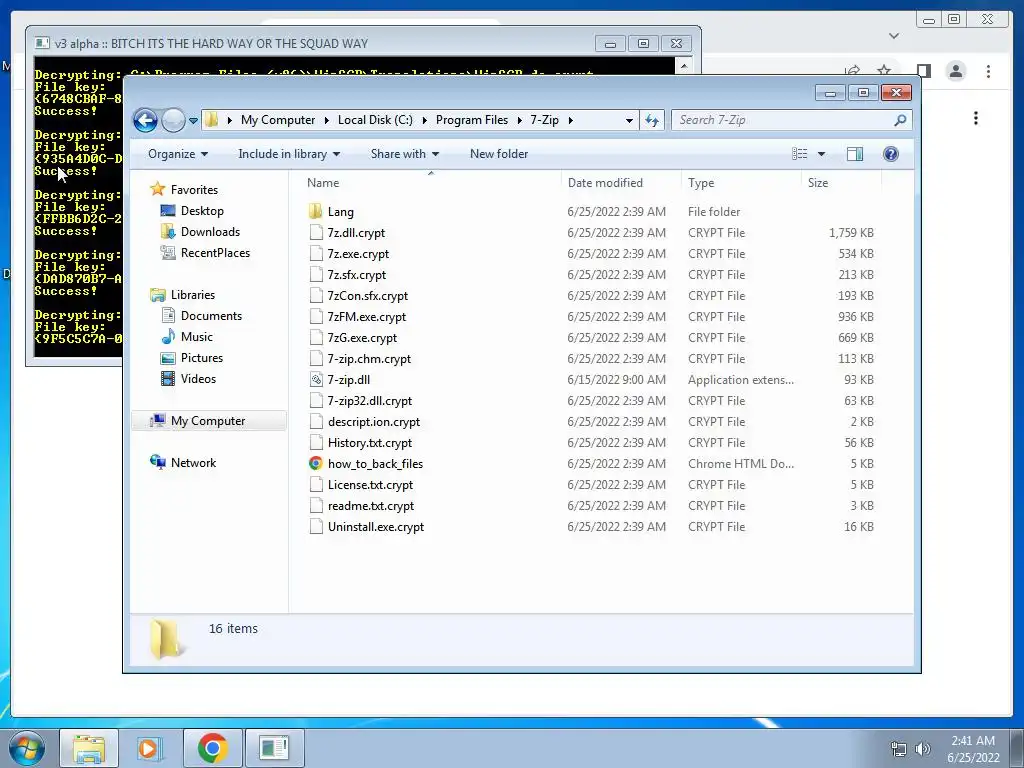Select the descript.ion.crypt file name
Image resolution: width=1024 pixels, height=768 pixels.
point(374,422)
